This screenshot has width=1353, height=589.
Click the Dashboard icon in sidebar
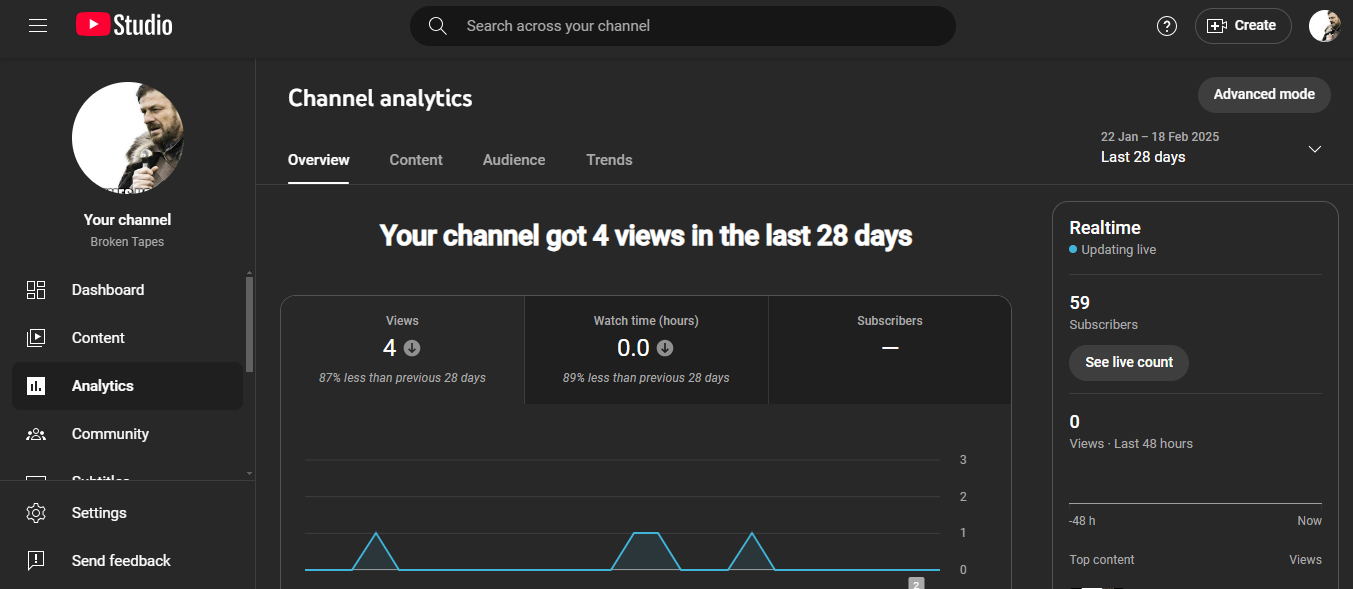click(x=36, y=290)
